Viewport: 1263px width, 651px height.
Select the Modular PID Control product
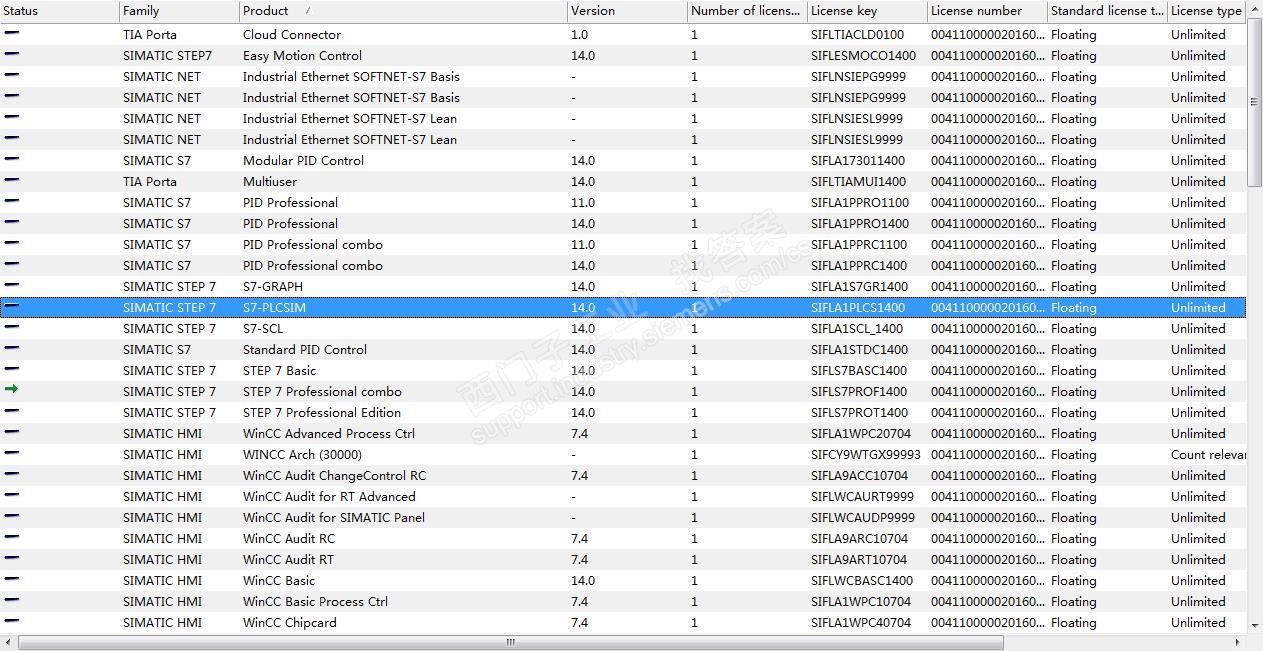(303, 160)
